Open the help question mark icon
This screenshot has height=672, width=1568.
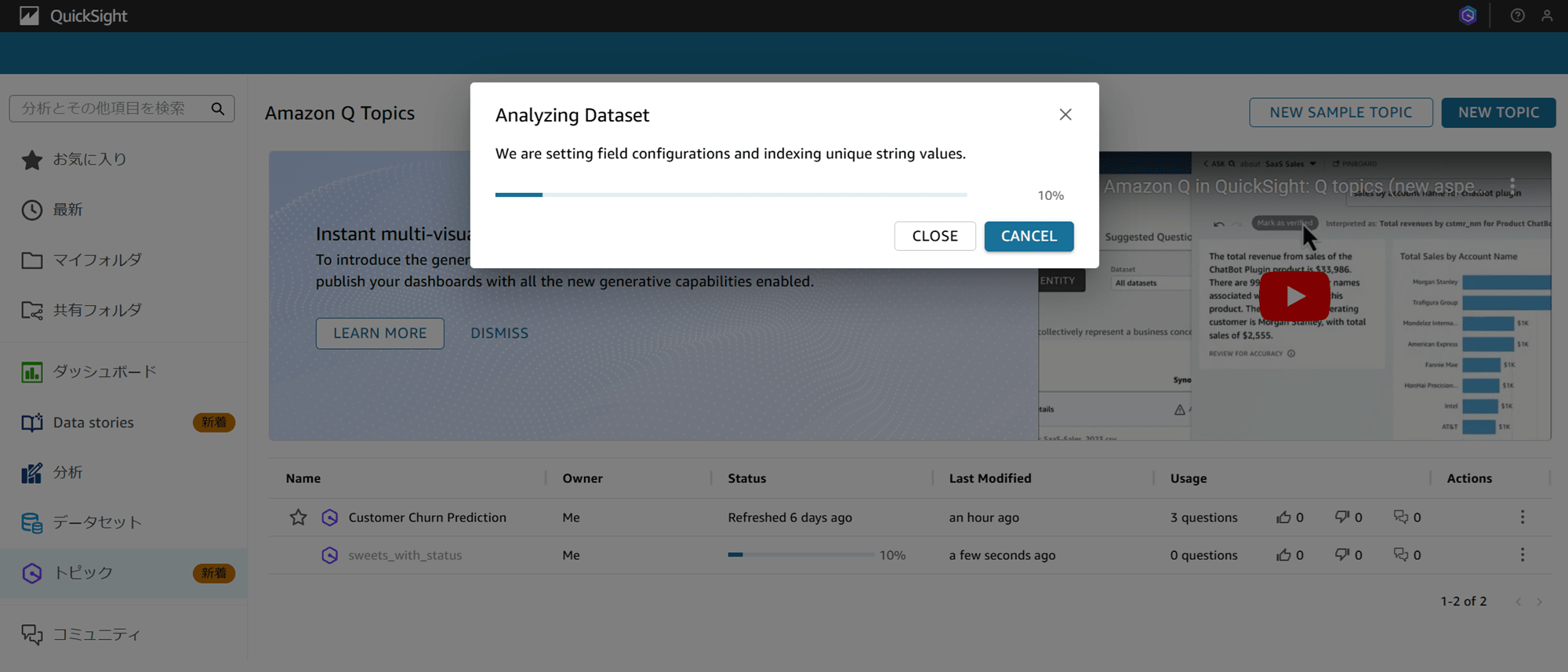pyautogui.click(x=1518, y=16)
